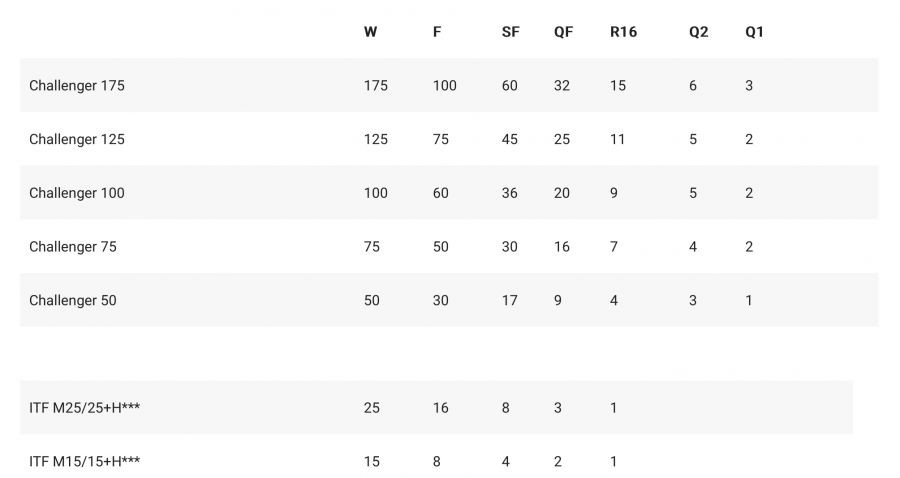Click ITF M25/25+H*** finalist value 16
The image size is (900, 478).
pyautogui.click(x=441, y=408)
